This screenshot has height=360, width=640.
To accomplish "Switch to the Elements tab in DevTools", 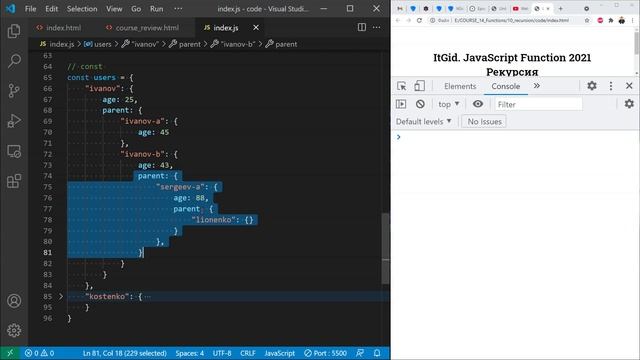I will [x=460, y=86].
